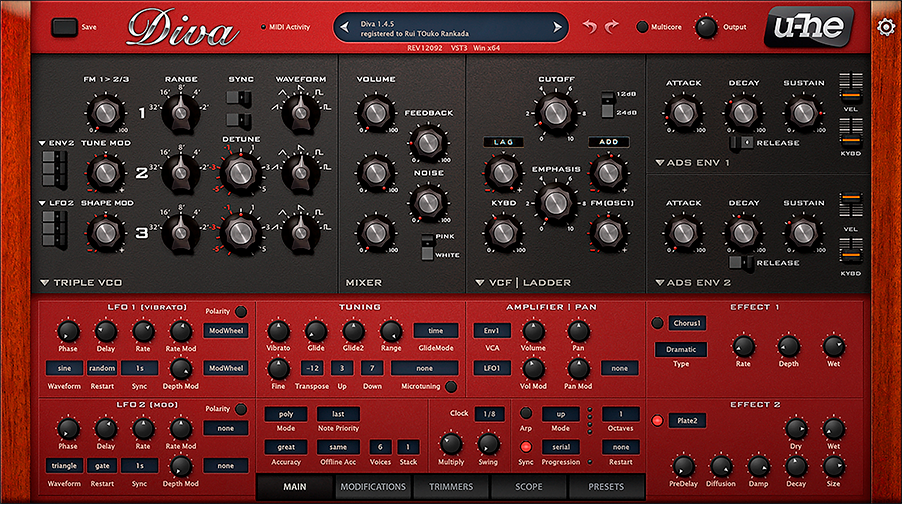Go to previous preset with left arrow
The height and width of the screenshot is (505, 902).
[x=345, y=27]
